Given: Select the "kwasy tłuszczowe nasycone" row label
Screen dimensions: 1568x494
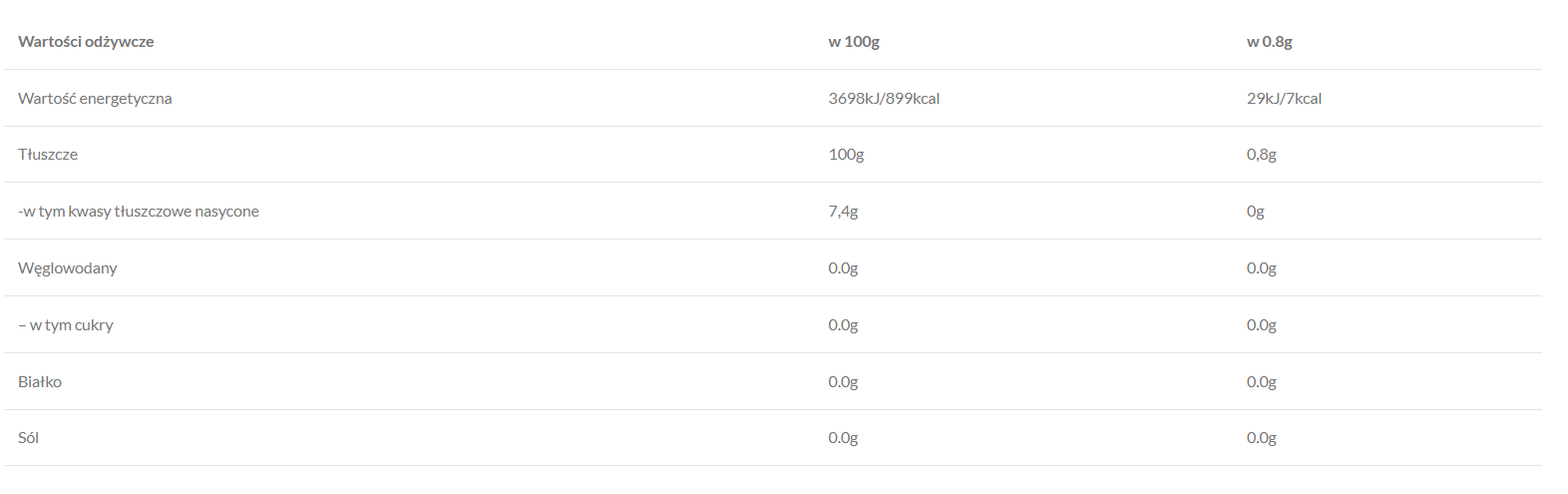Looking at the screenshot, I should (139, 212).
